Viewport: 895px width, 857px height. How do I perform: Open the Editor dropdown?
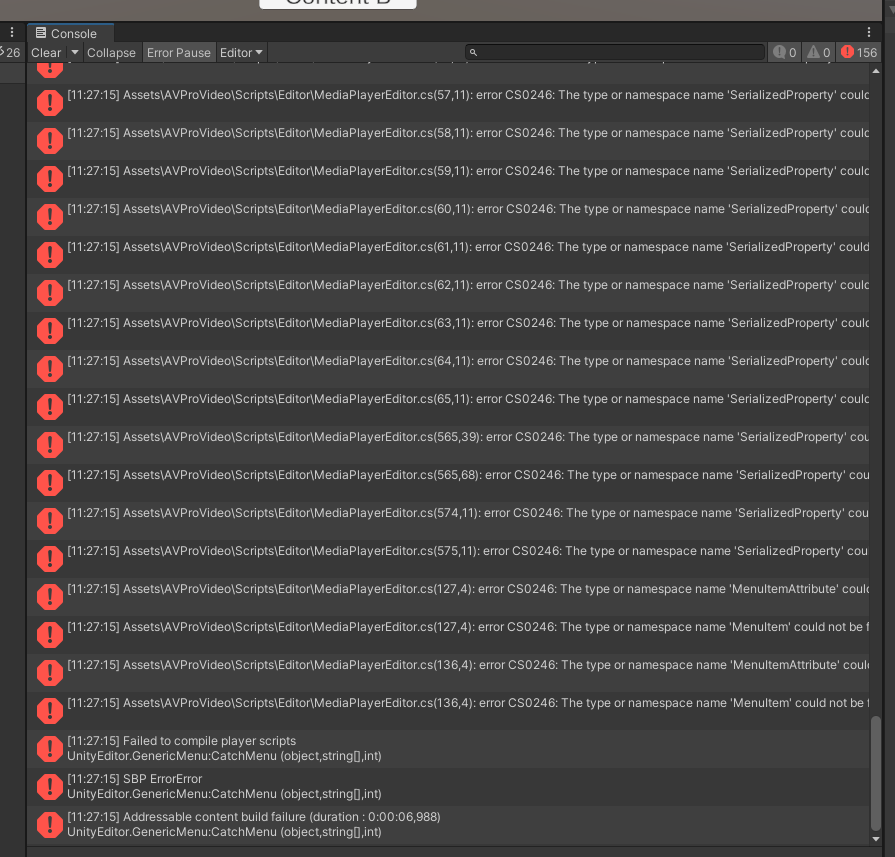[x=240, y=52]
